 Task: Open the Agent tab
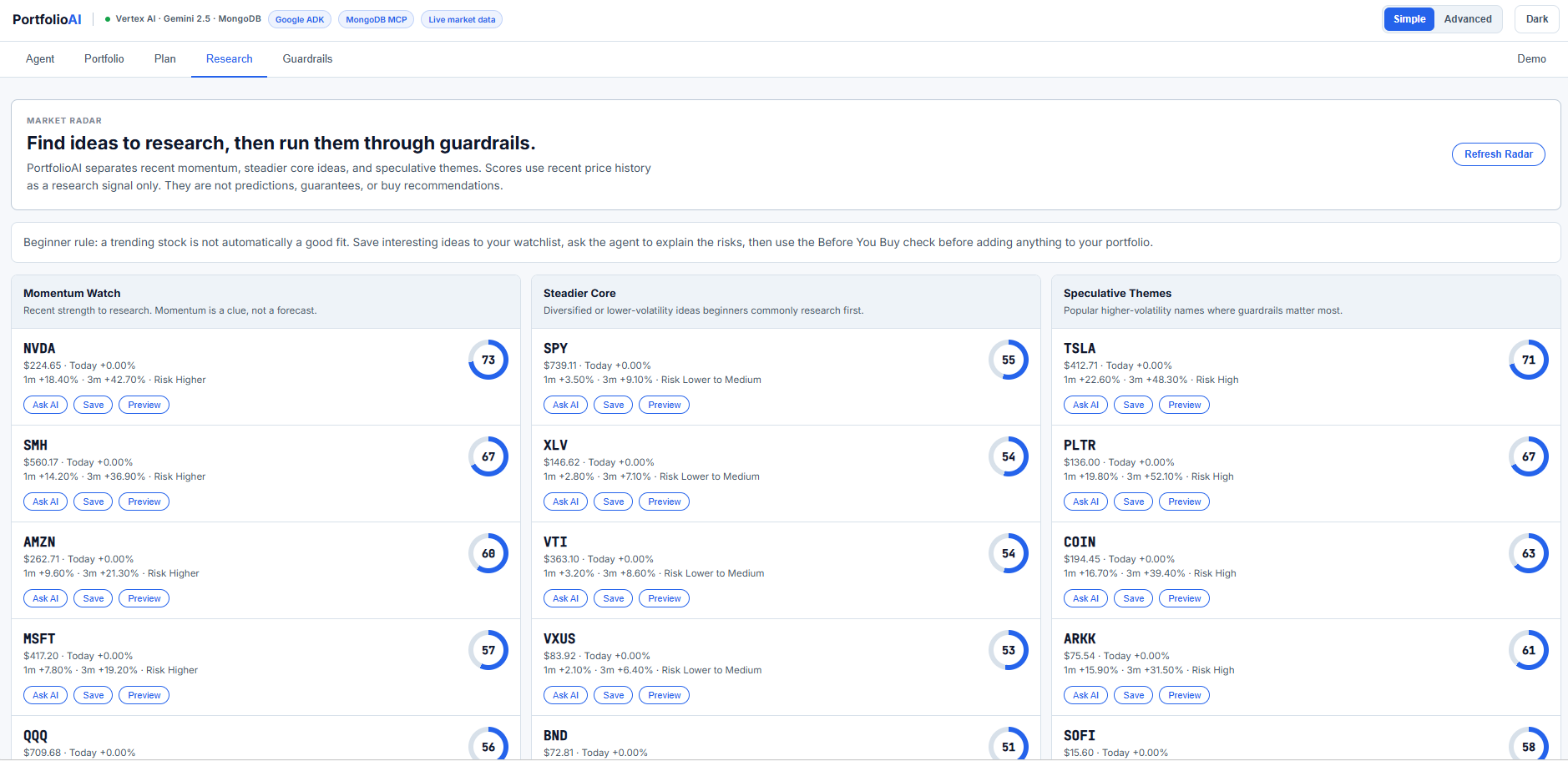pos(40,59)
